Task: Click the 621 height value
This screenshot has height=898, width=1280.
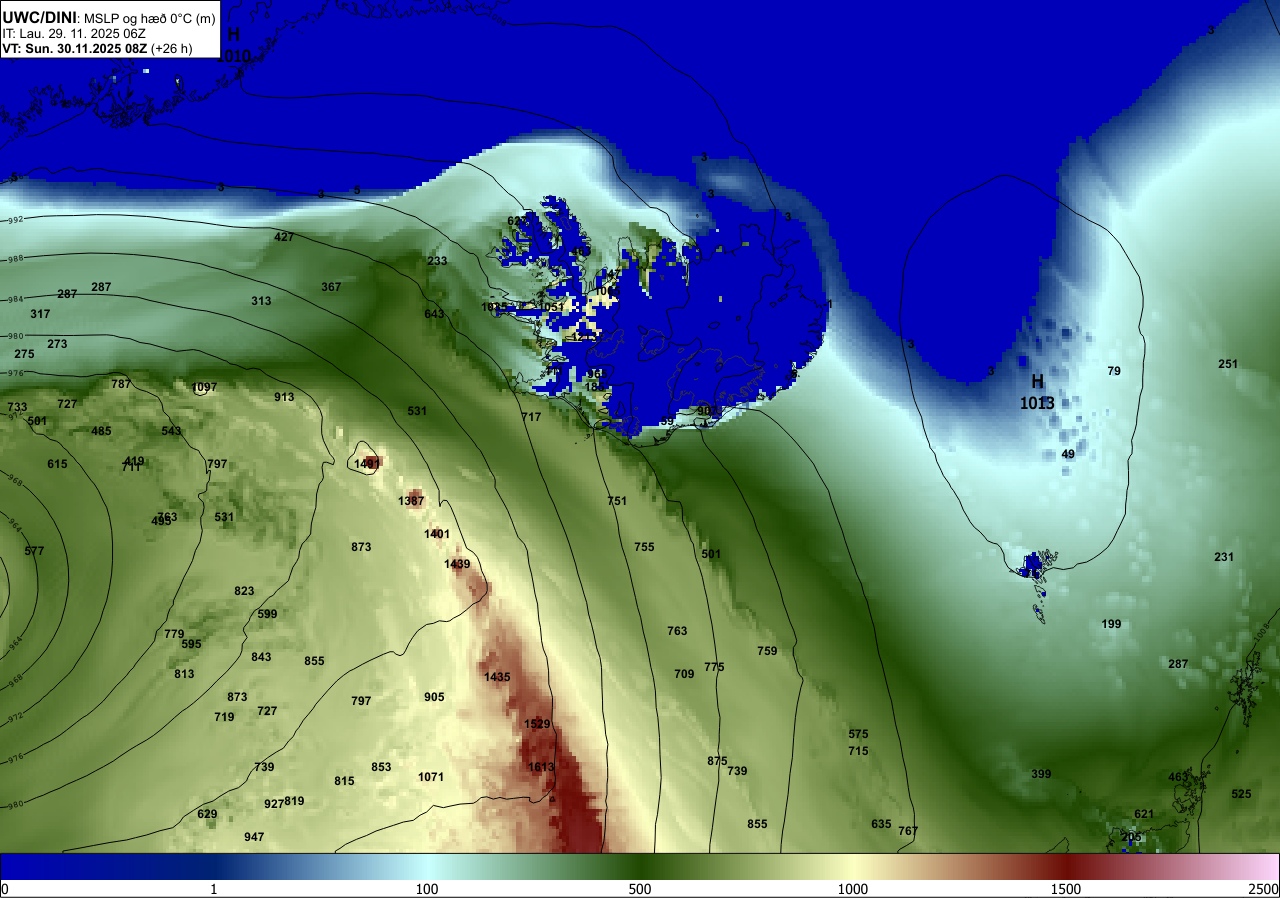Action: click(1144, 814)
